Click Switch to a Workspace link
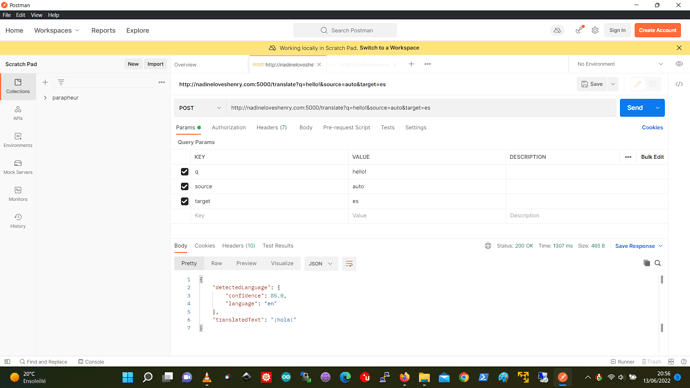This screenshot has height=388, width=690. [389, 48]
